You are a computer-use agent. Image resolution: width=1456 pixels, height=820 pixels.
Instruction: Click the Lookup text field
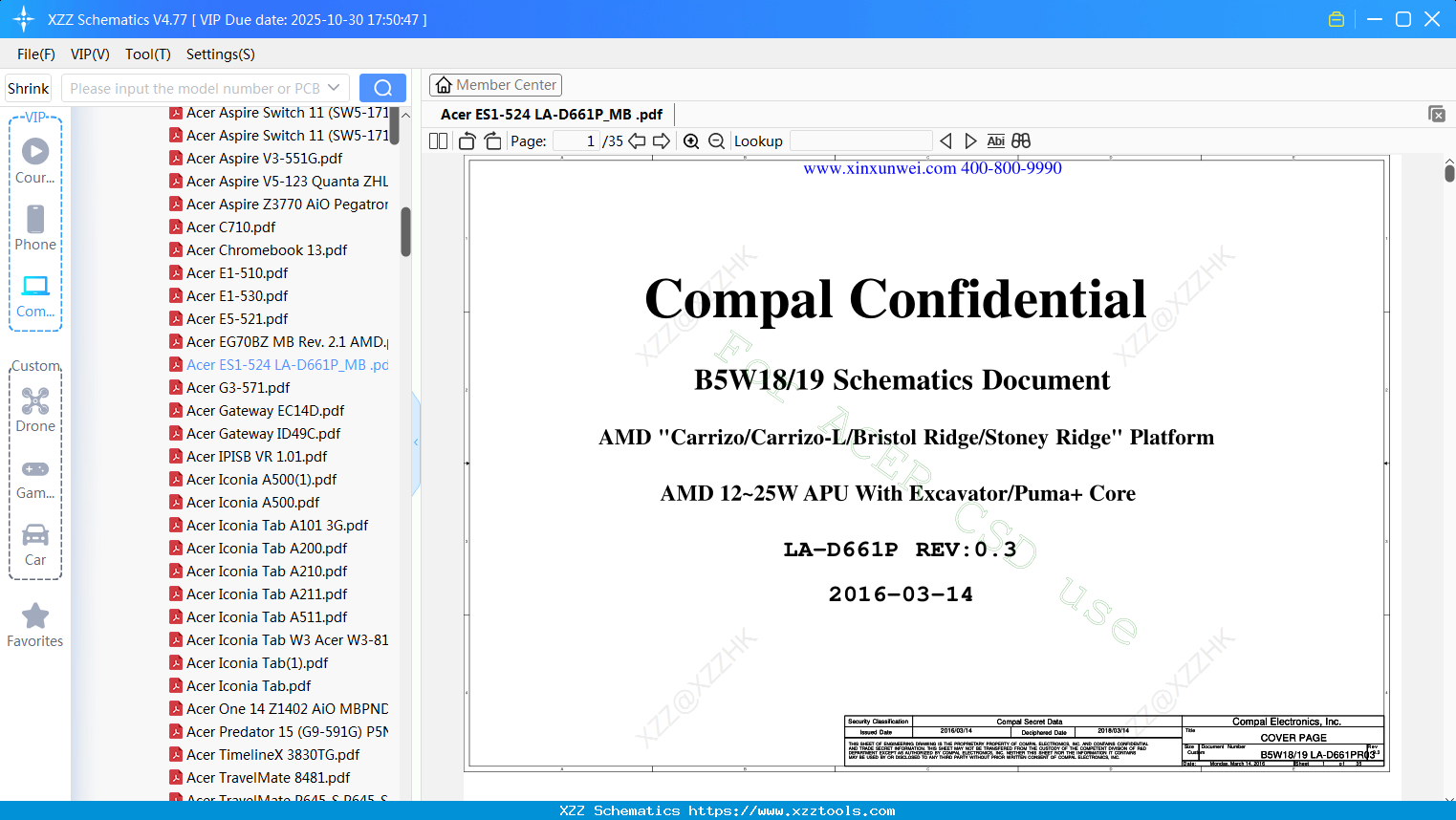(x=861, y=141)
